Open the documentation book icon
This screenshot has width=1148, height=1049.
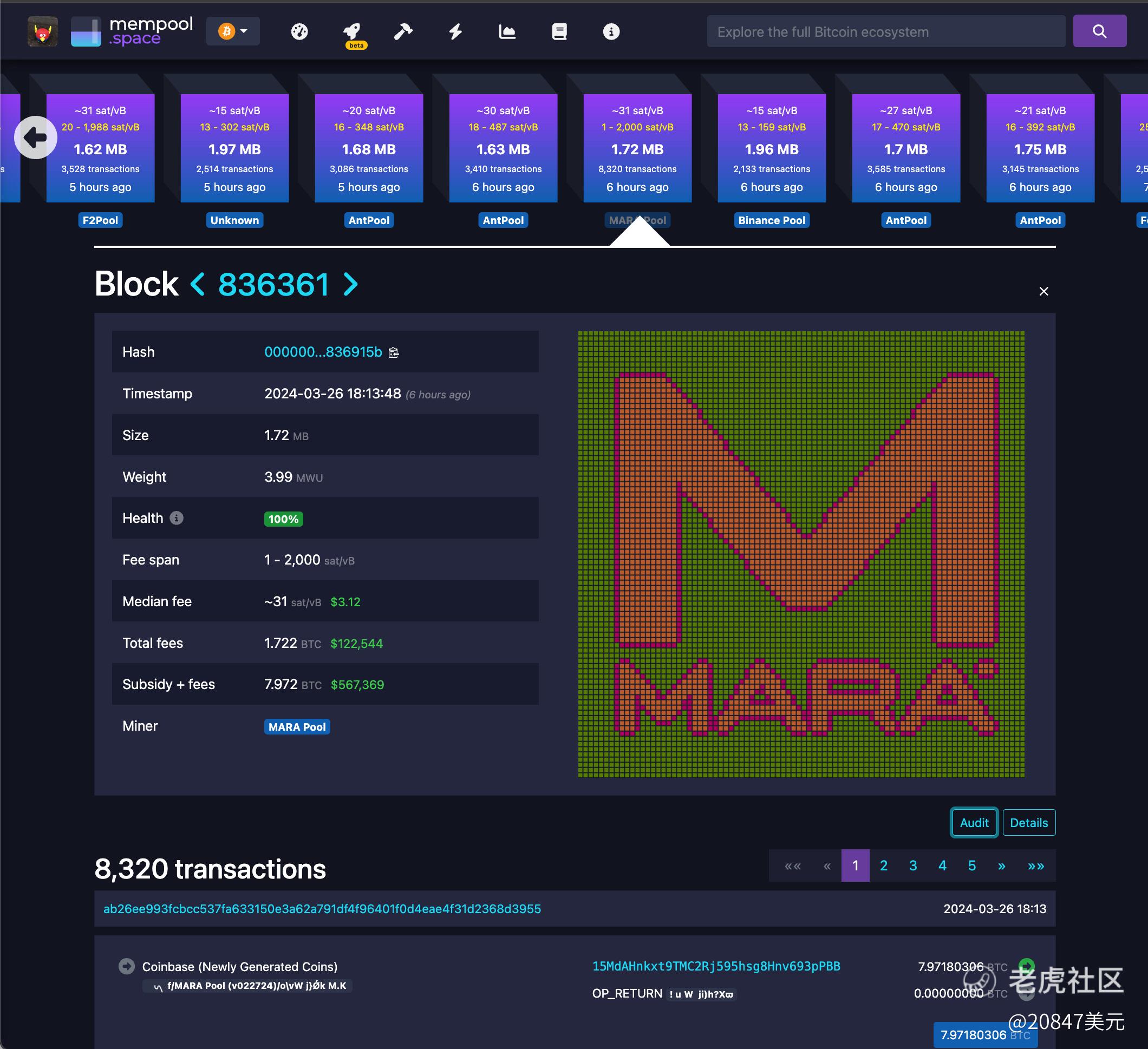pyautogui.click(x=559, y=32)
